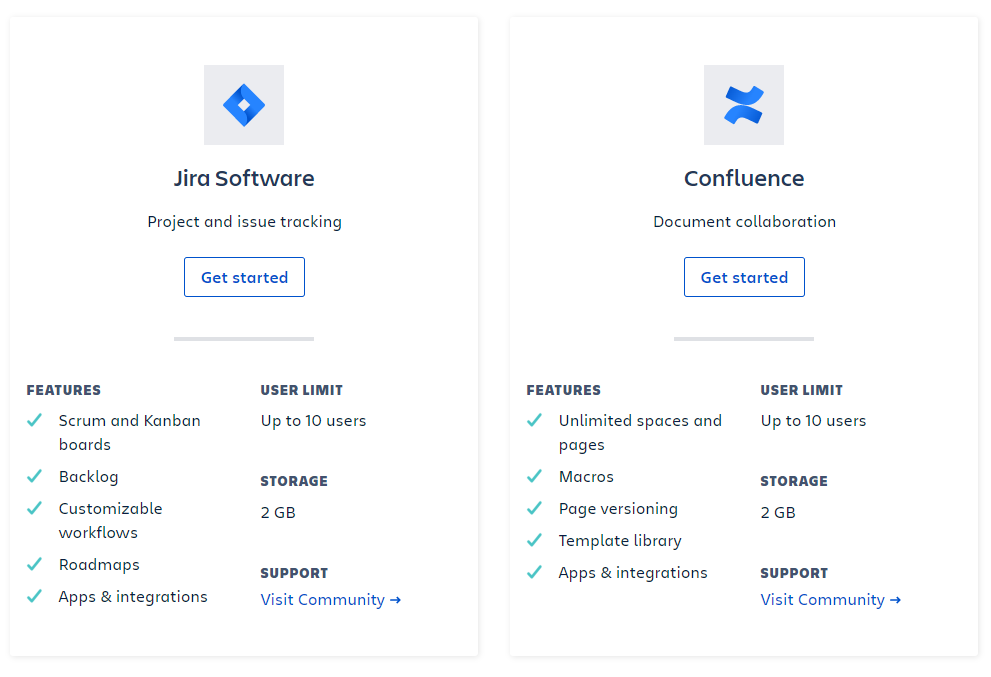Click STORAGE heading in Jira Software card
The image size is (991, 677).
click(294, 481)
